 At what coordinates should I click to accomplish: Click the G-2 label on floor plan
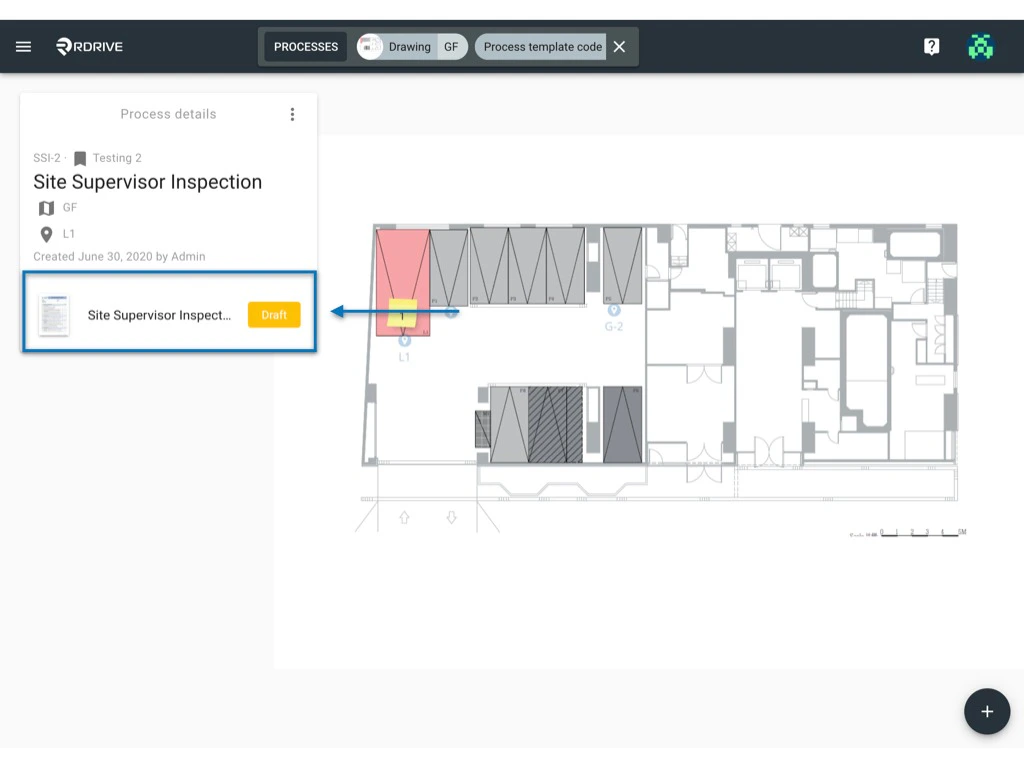click(x=614, y=327)
